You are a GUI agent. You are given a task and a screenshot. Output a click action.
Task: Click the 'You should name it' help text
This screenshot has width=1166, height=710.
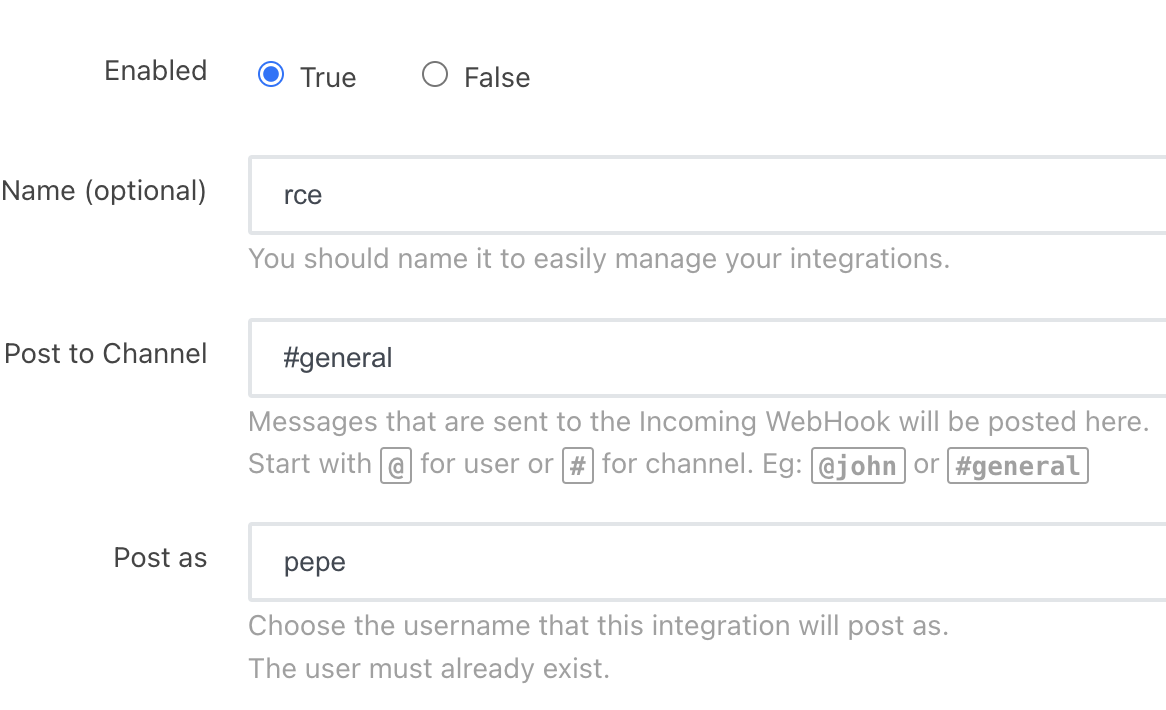[x=598, y=259]
